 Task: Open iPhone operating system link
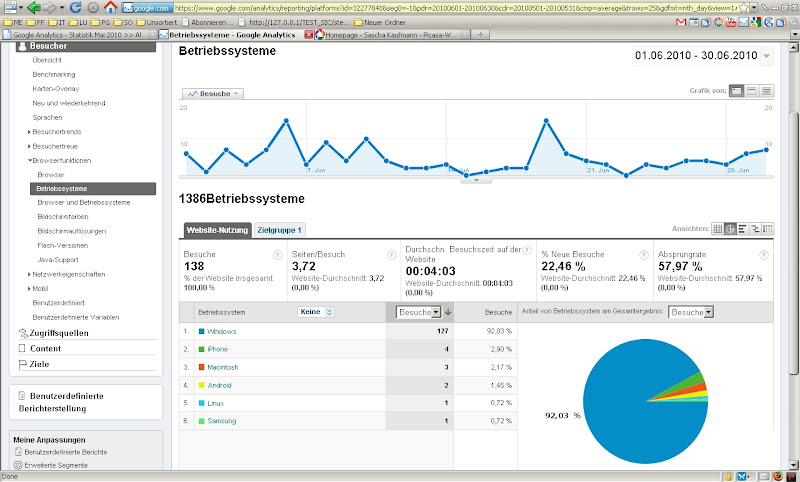tap(217, 349)
